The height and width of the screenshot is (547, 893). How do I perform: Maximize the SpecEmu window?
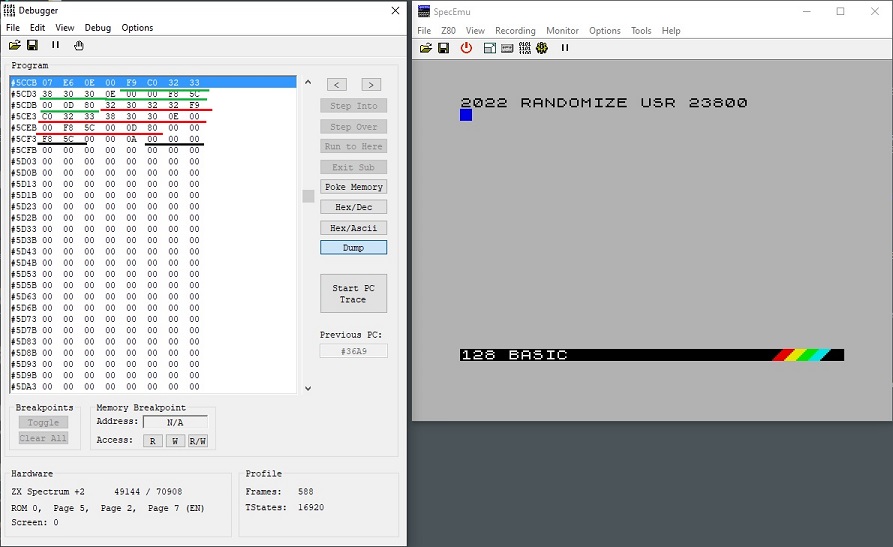tap(841, 11)
